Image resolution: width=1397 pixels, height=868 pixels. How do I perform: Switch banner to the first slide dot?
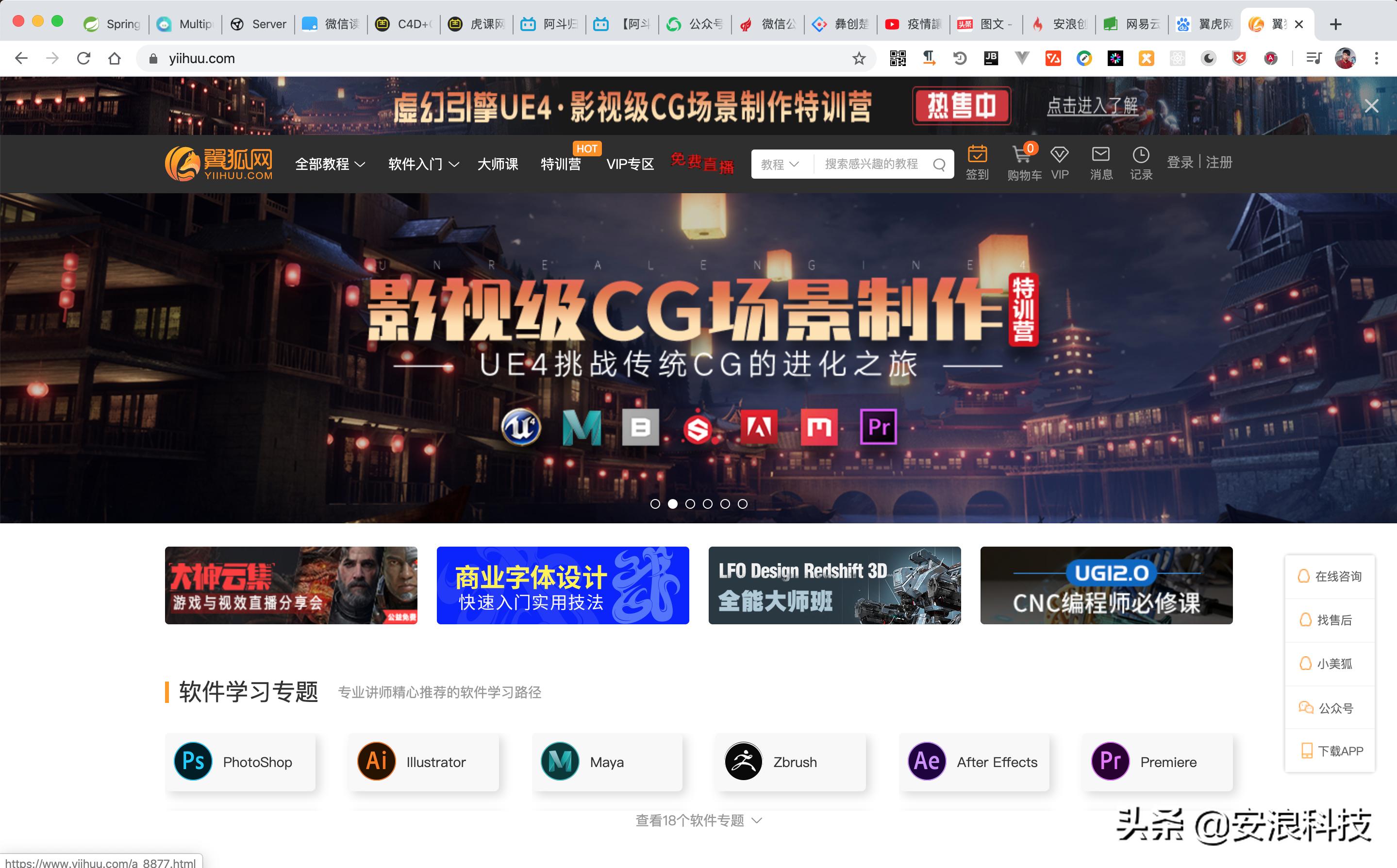point(655,504)
